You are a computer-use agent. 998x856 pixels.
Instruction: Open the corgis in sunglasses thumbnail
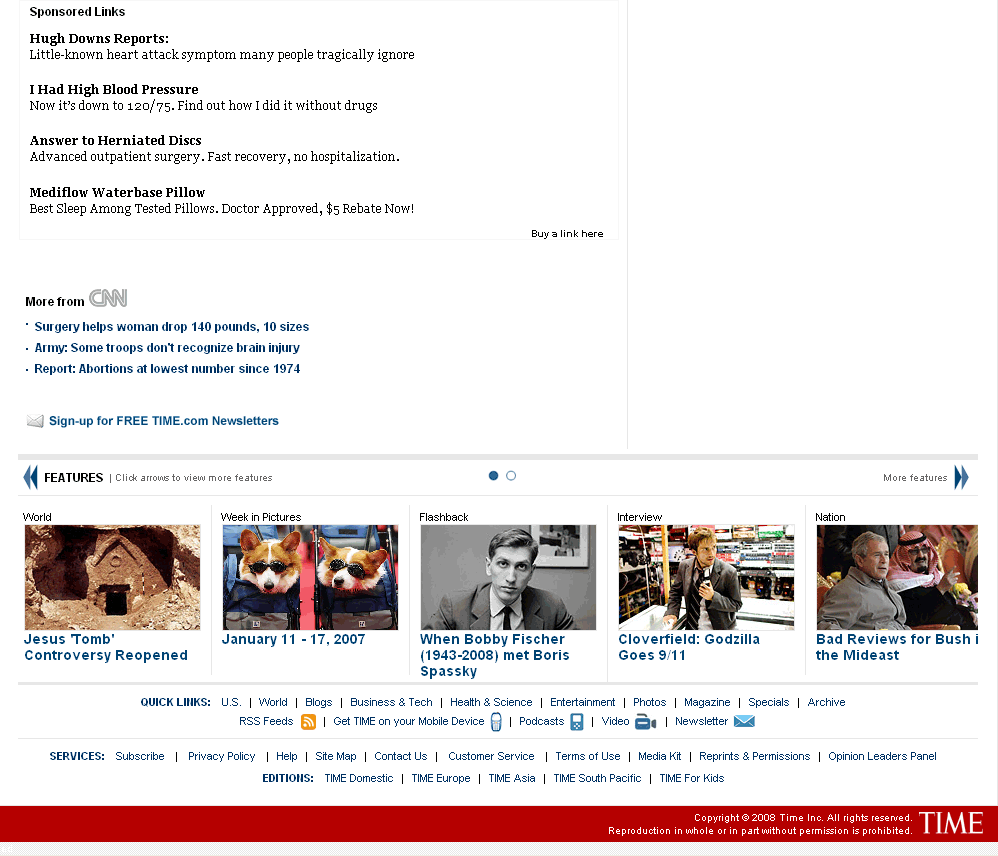point(310,577)
